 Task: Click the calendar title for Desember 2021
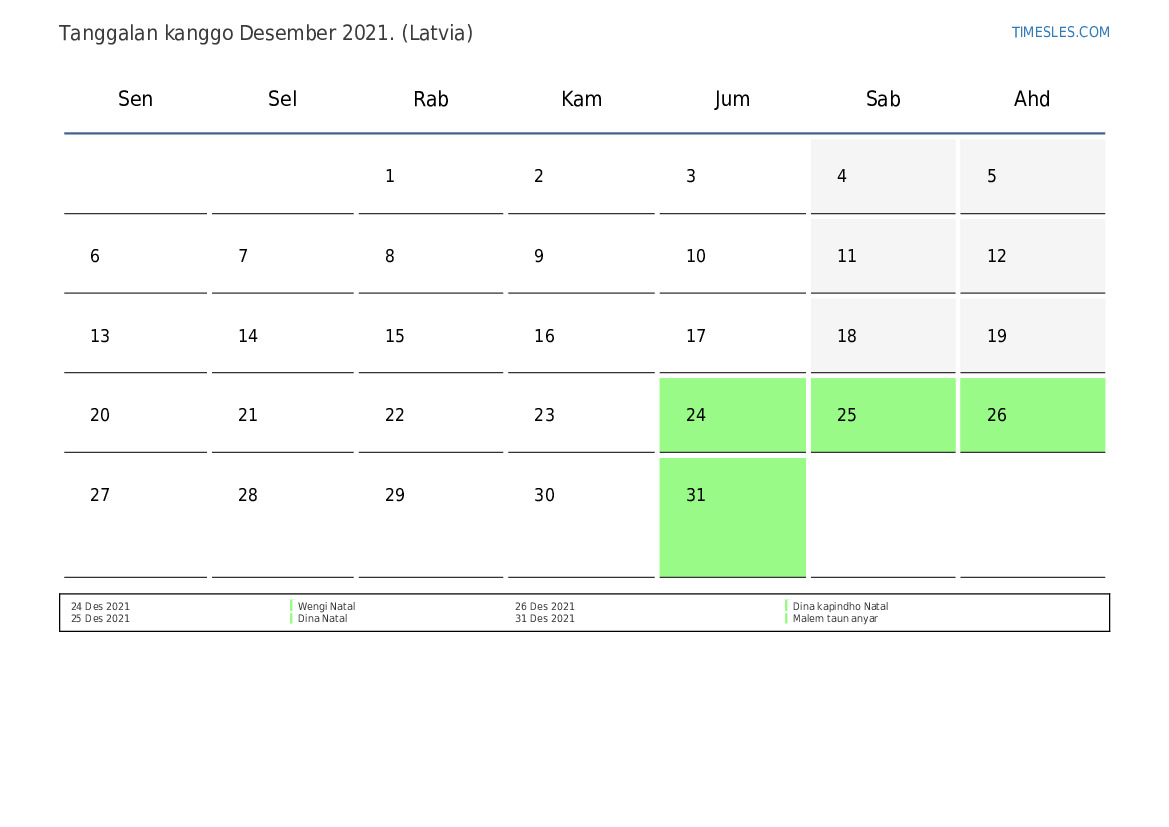pyautogui.click(x=266, y=33)
